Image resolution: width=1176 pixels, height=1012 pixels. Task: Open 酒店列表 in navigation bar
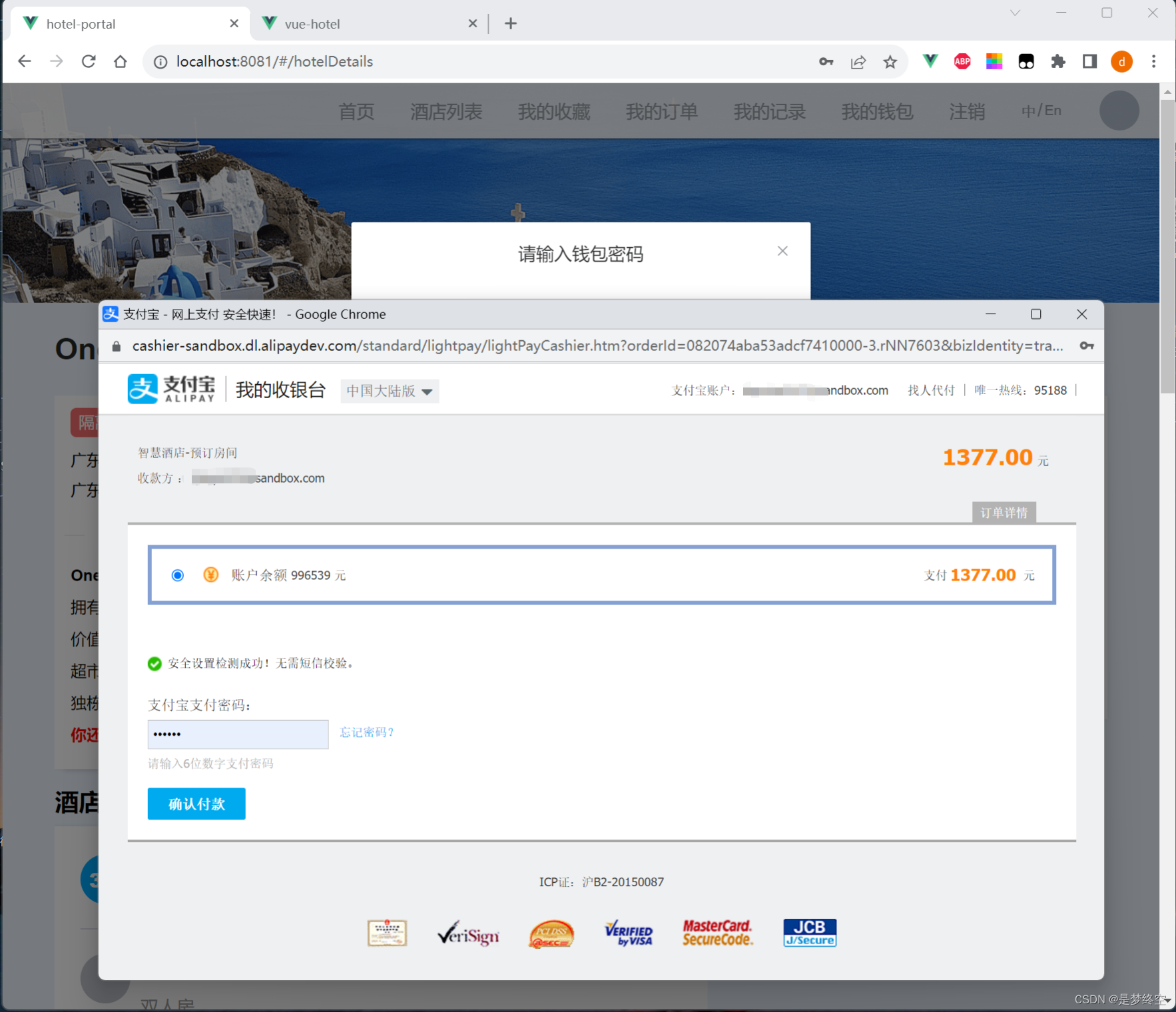click(x=446, y=111)
